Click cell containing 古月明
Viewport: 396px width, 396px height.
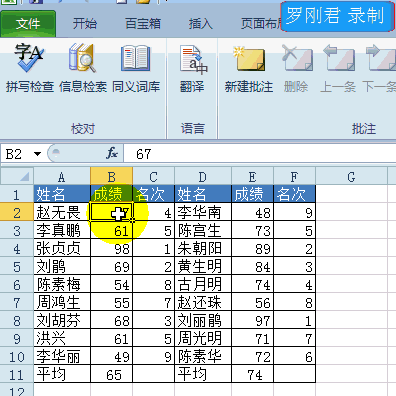[203, 284]
